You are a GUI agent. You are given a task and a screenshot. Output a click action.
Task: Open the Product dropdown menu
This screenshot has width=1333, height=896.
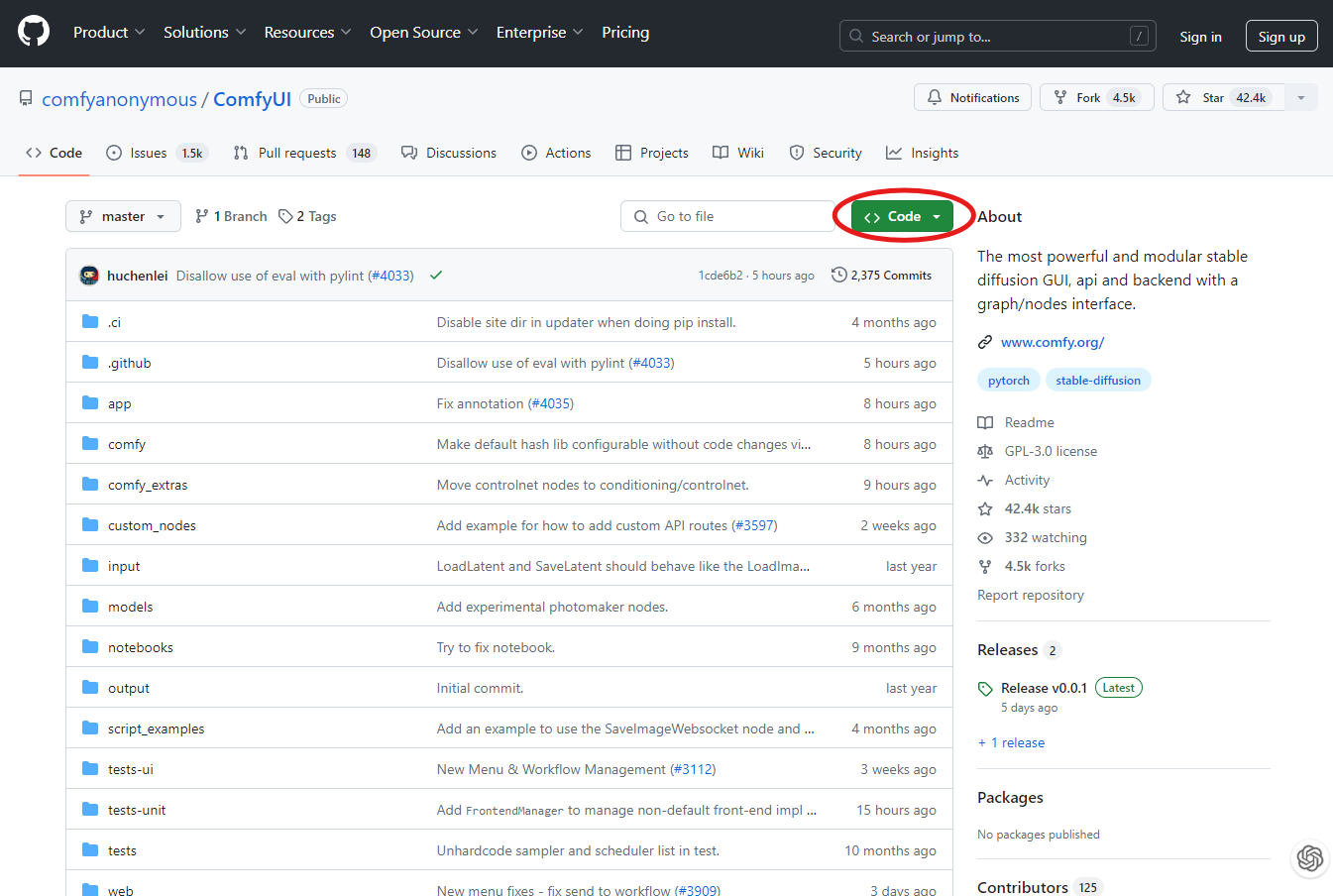(109, 32)
